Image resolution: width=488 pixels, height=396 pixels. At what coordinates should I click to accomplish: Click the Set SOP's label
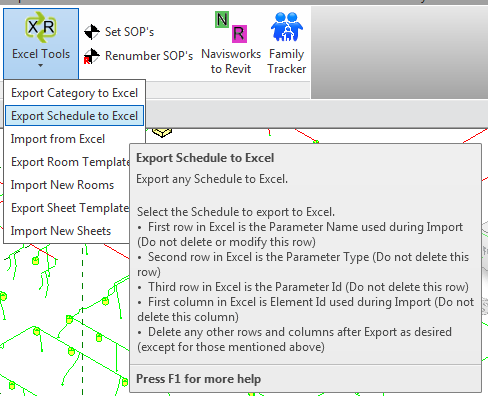tap(129, 32)
